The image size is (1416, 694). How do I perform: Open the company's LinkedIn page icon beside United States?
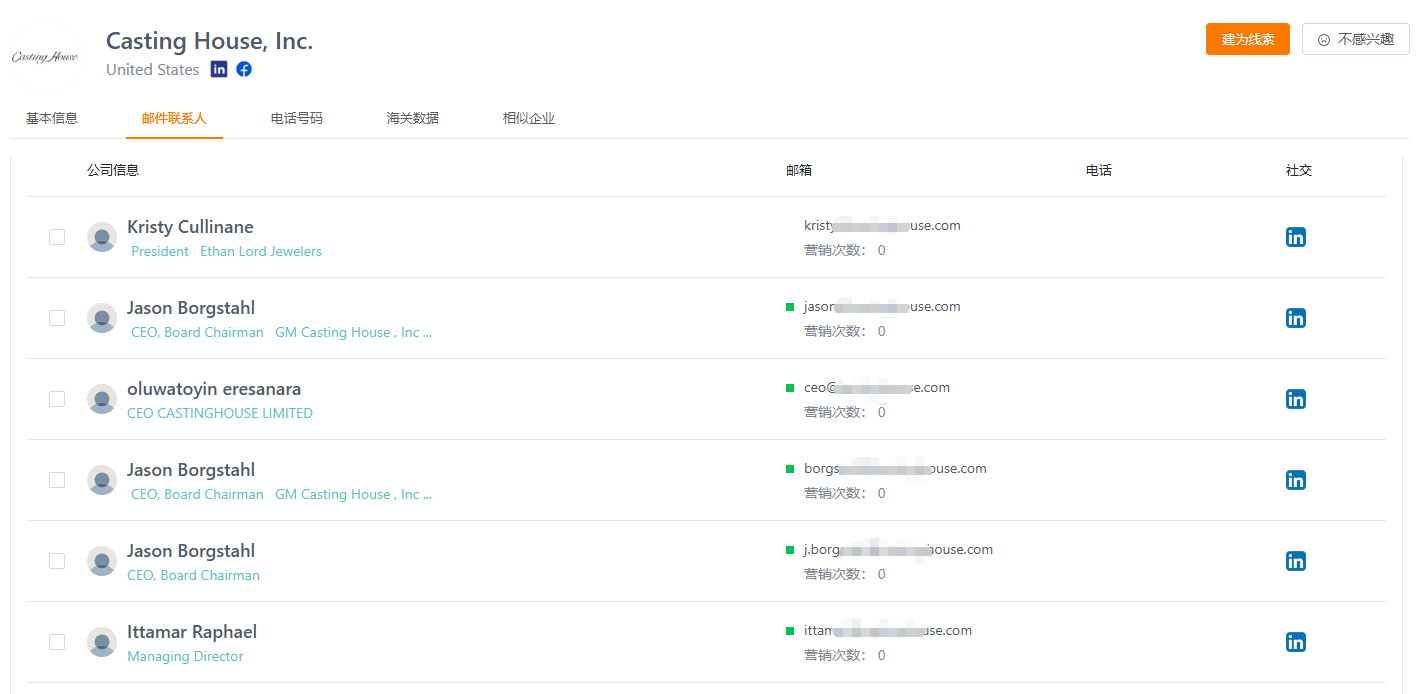(x=219, y=69)
